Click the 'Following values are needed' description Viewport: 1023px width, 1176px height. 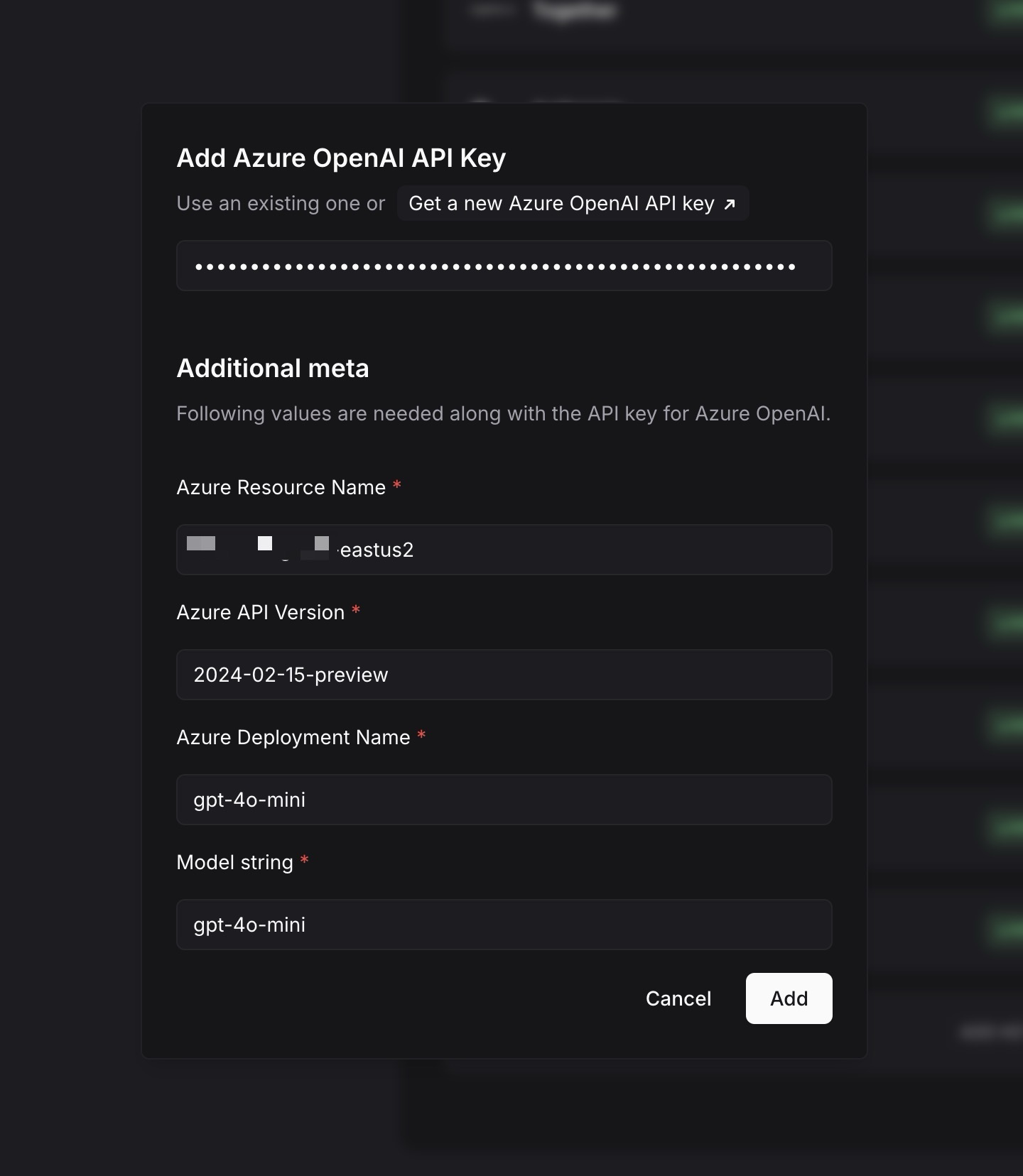coord(504,413)
